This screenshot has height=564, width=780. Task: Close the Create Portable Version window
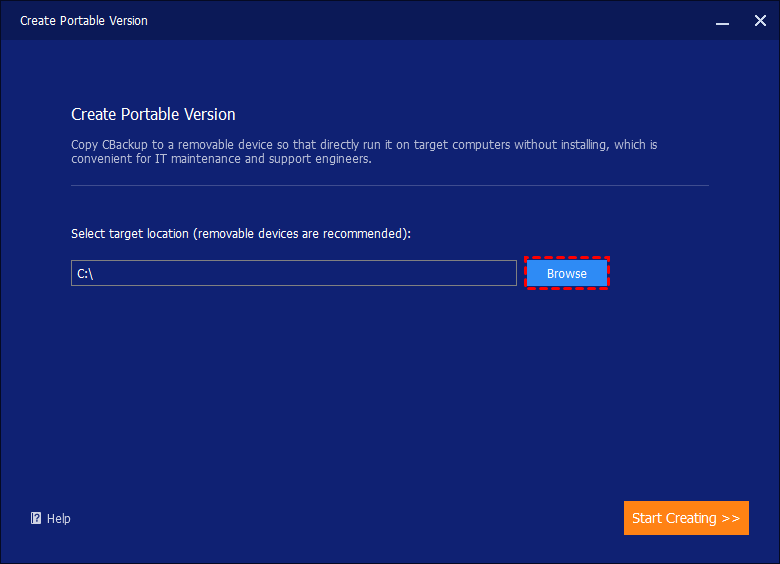759,20
